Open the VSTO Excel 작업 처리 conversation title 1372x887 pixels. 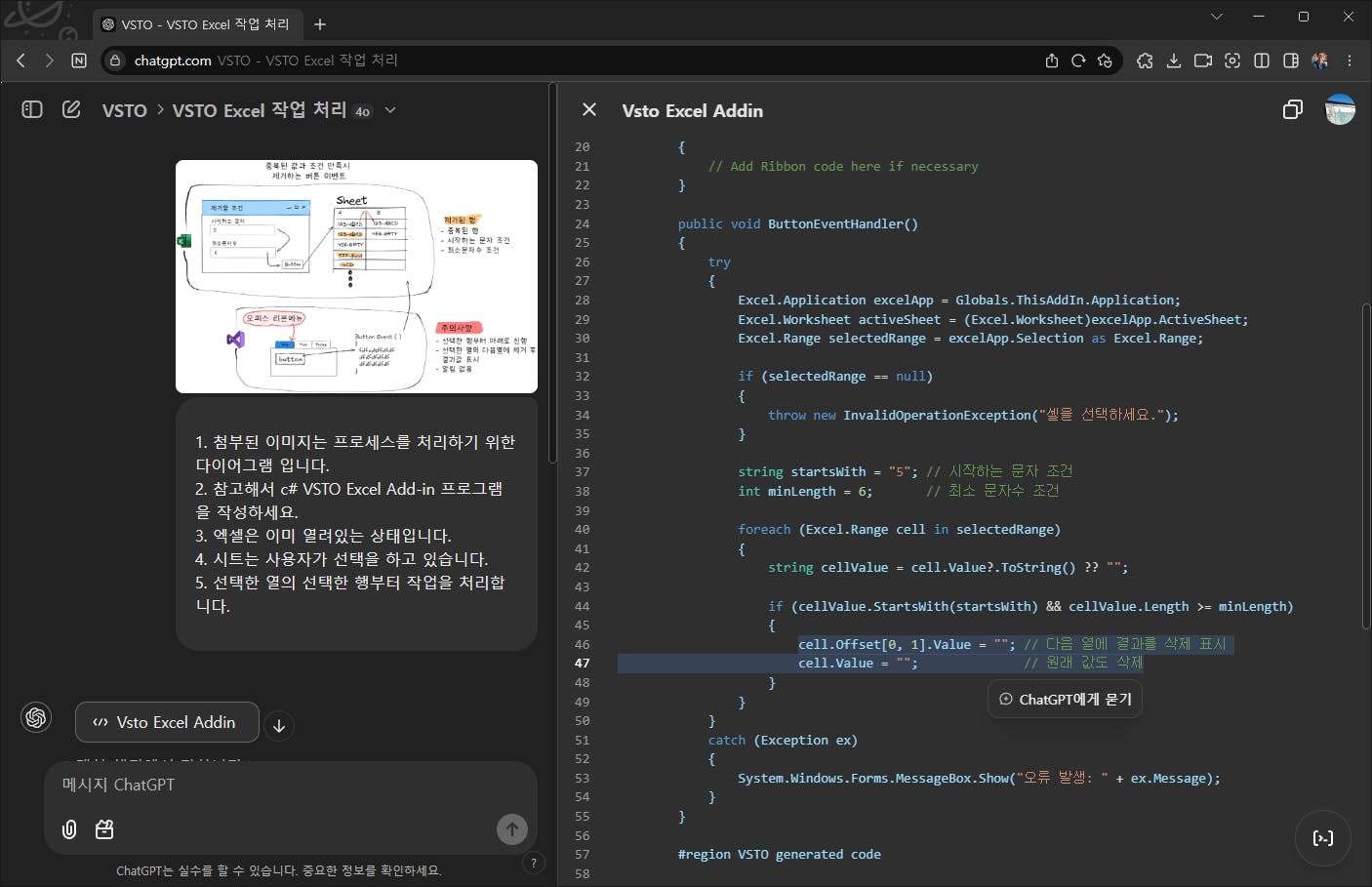(260, 110)
